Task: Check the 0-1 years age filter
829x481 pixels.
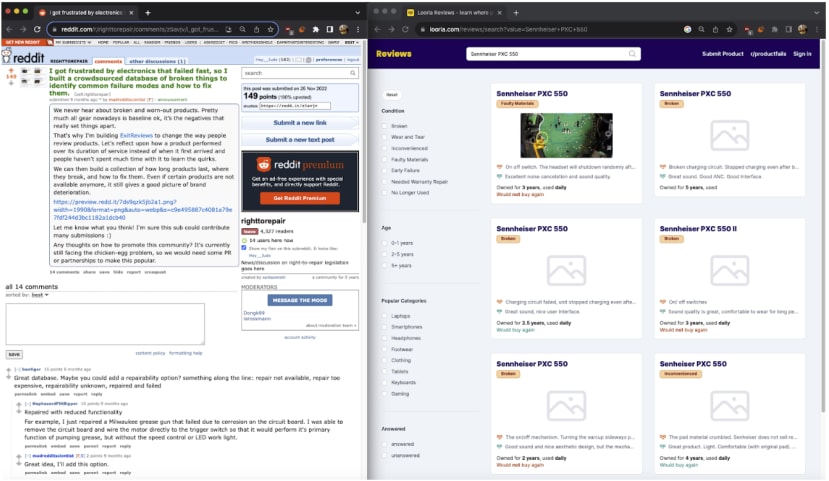Action: pyautogui.click(x=384, y=243)
